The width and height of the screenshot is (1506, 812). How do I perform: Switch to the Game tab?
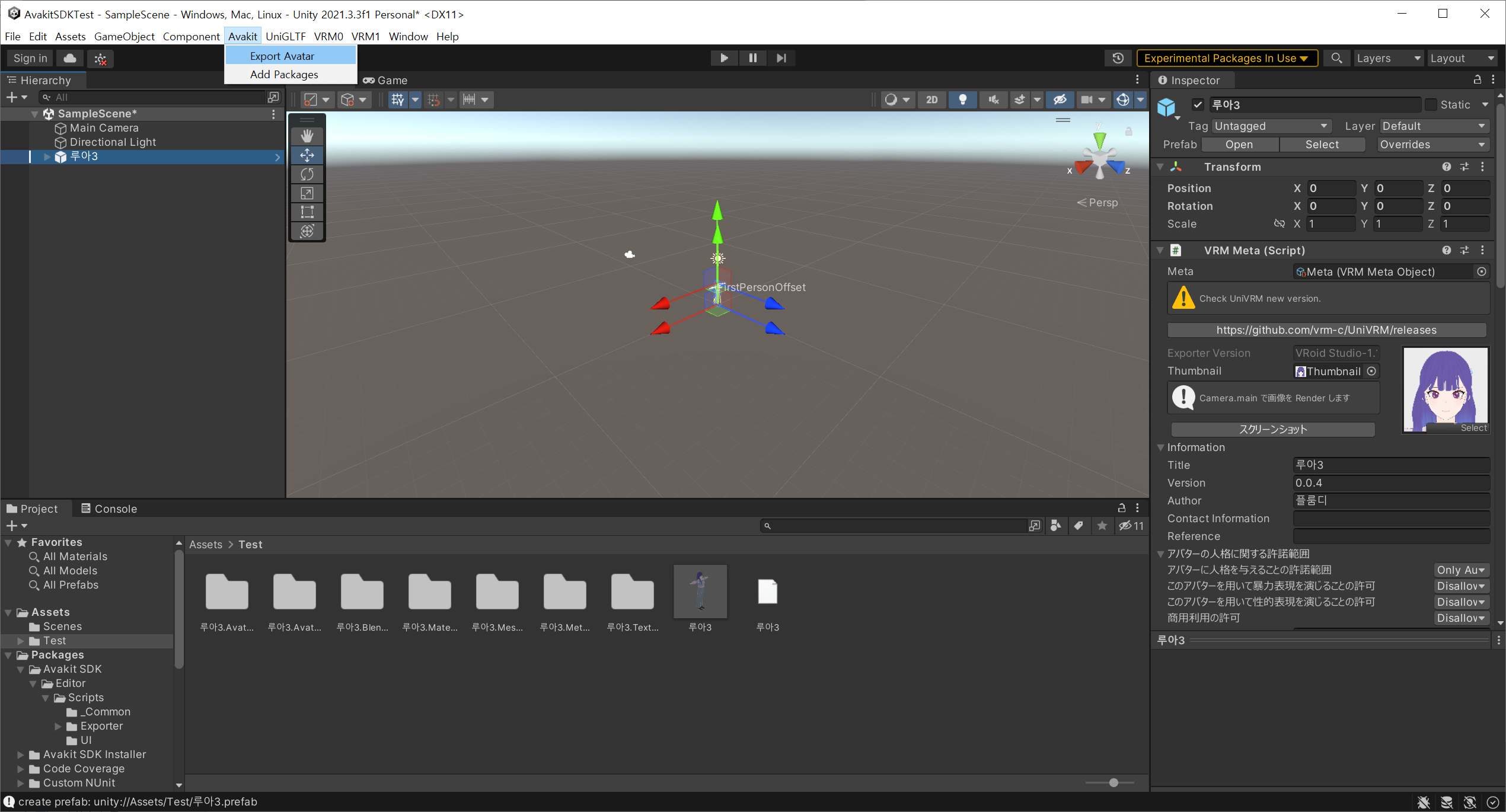(x=385, y=80)
